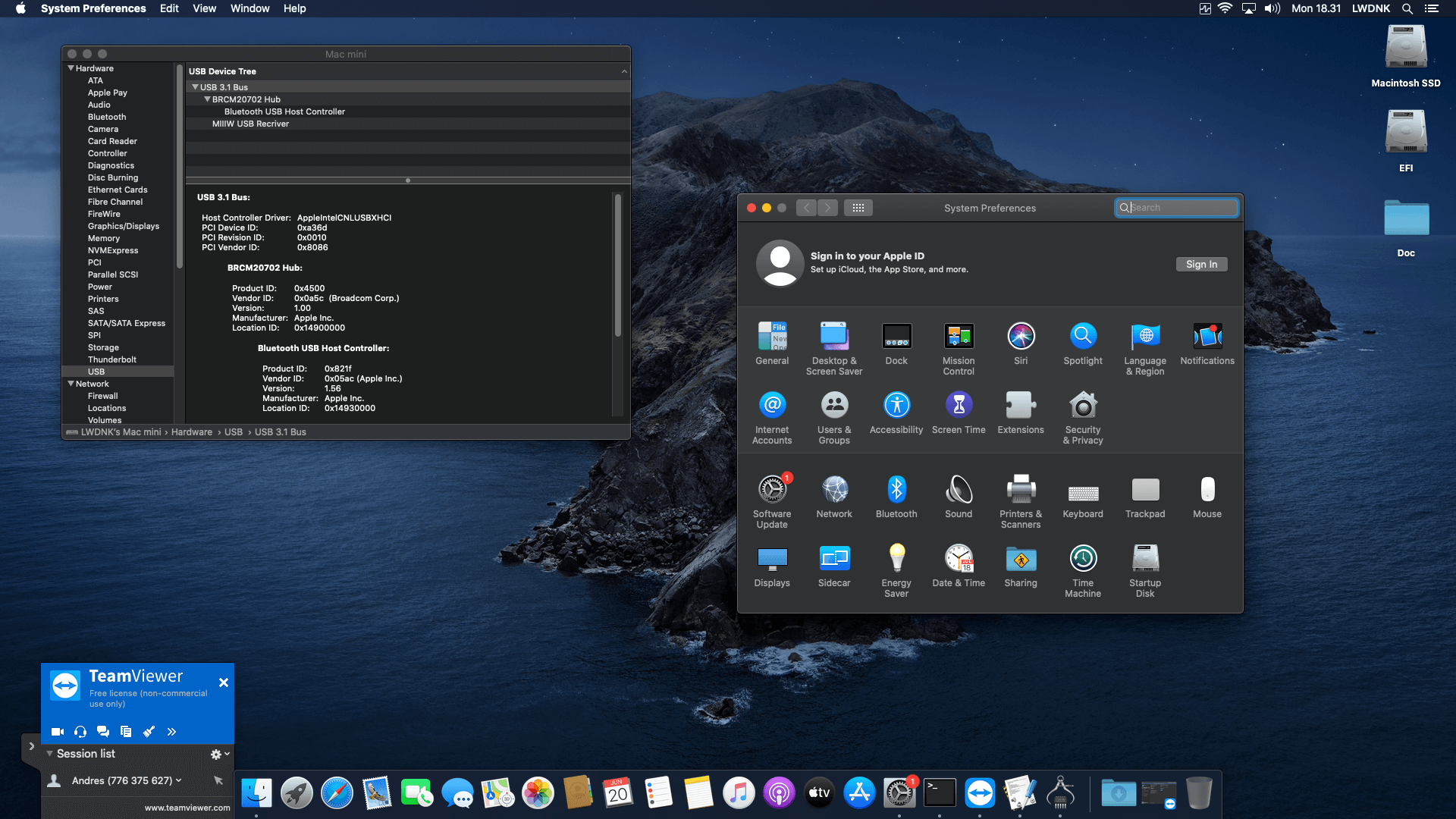
Task: Open Screen Time preferences
Action: (x=959, y=413)
